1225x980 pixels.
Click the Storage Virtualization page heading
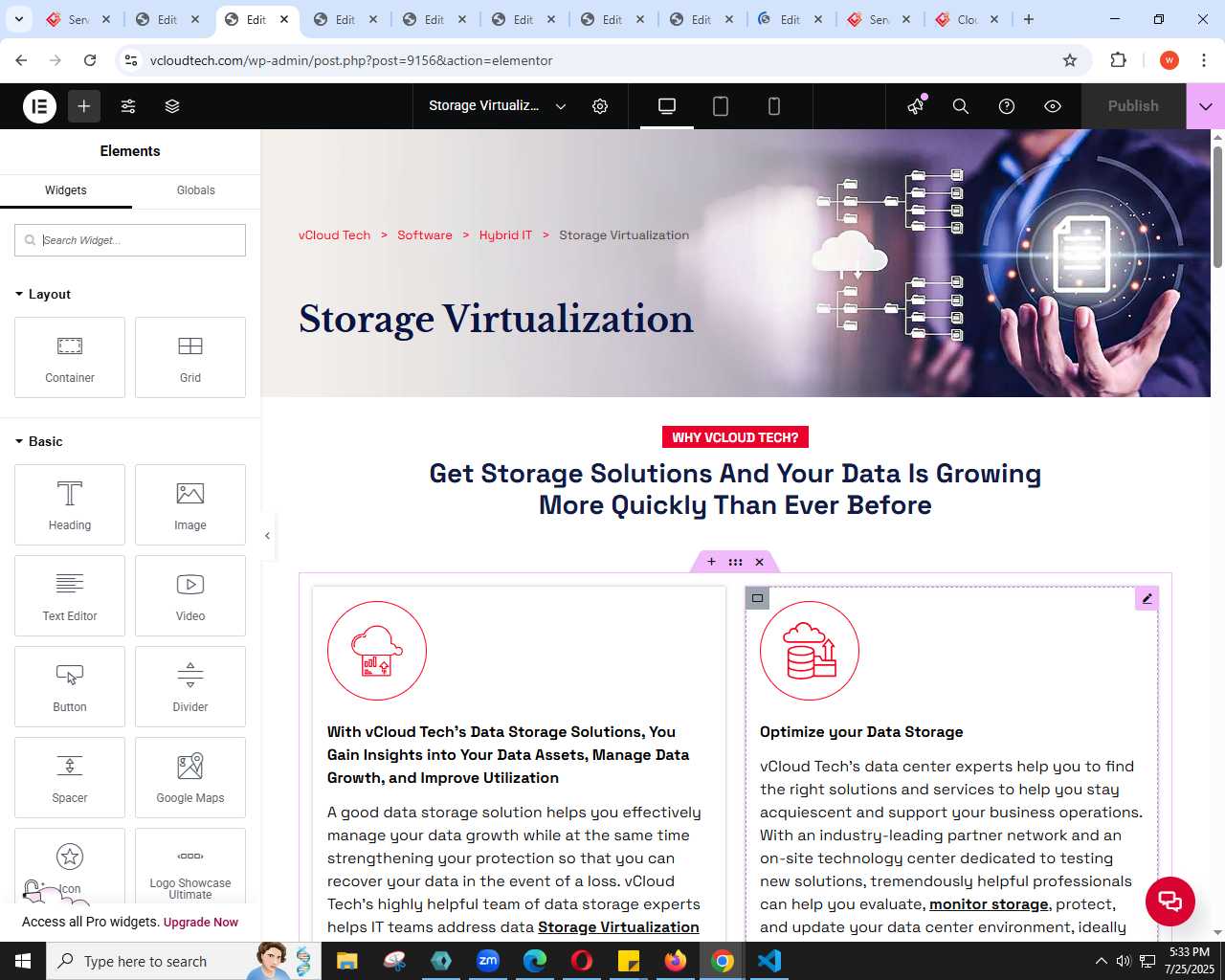tap(496, 320)
